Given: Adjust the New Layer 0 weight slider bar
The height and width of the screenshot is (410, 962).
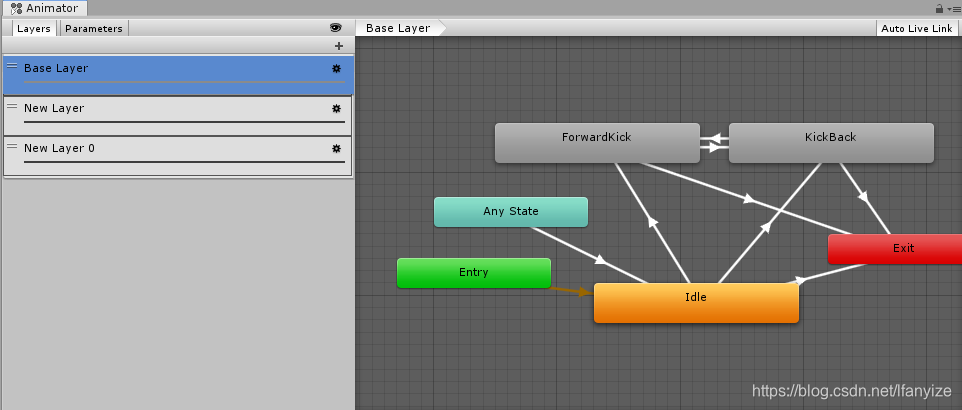Looking at the screenshot, I should pos(184,161).
